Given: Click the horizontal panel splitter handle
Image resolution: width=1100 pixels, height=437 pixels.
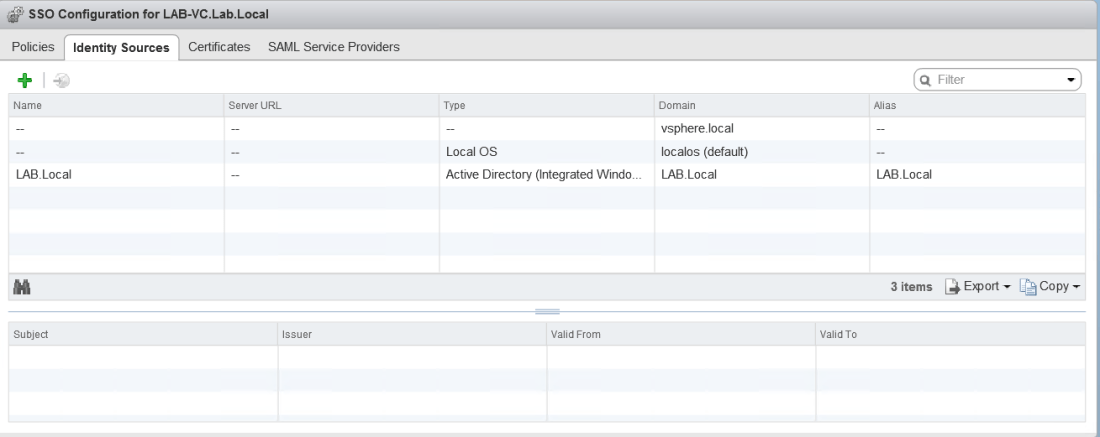Looking at the screenshot, I should tap(549, 311).
